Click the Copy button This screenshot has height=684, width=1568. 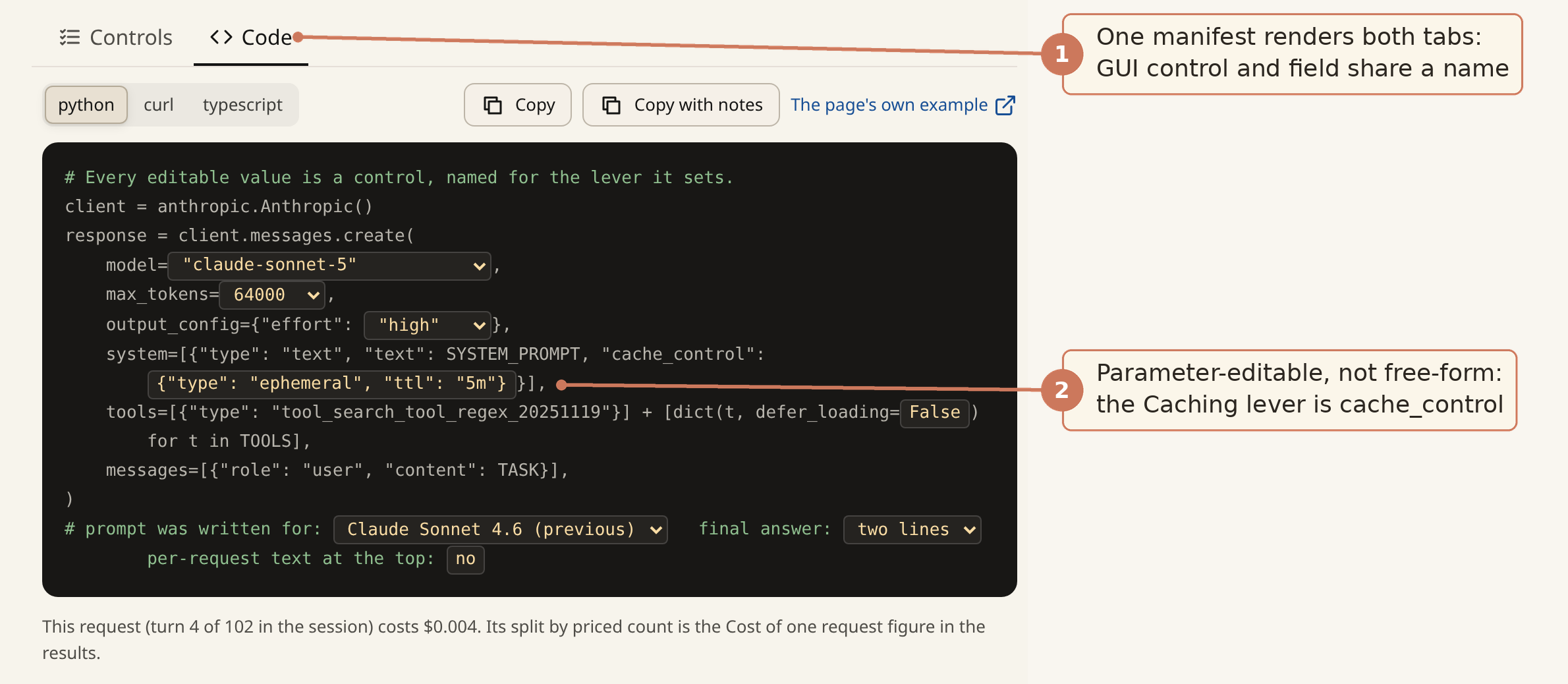(x=518, y=105)
